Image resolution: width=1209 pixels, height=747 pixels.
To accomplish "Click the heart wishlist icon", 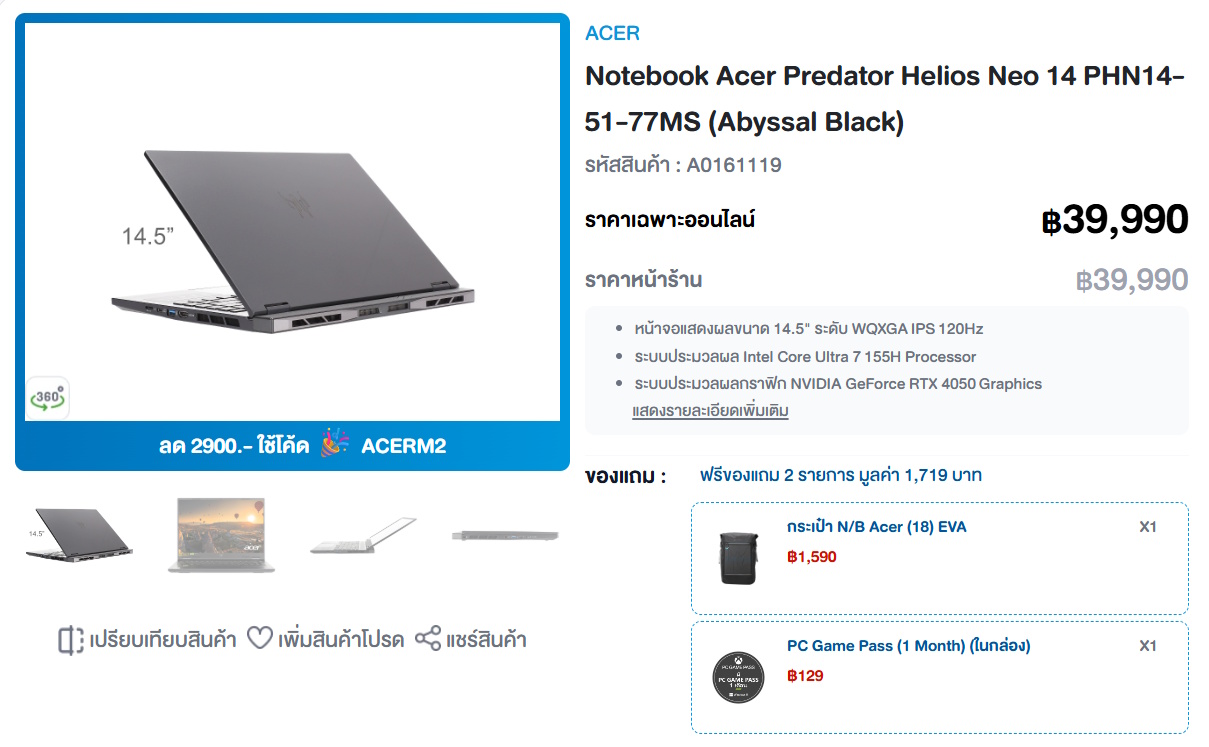I will pyautogui.click(x=260, y=638).
